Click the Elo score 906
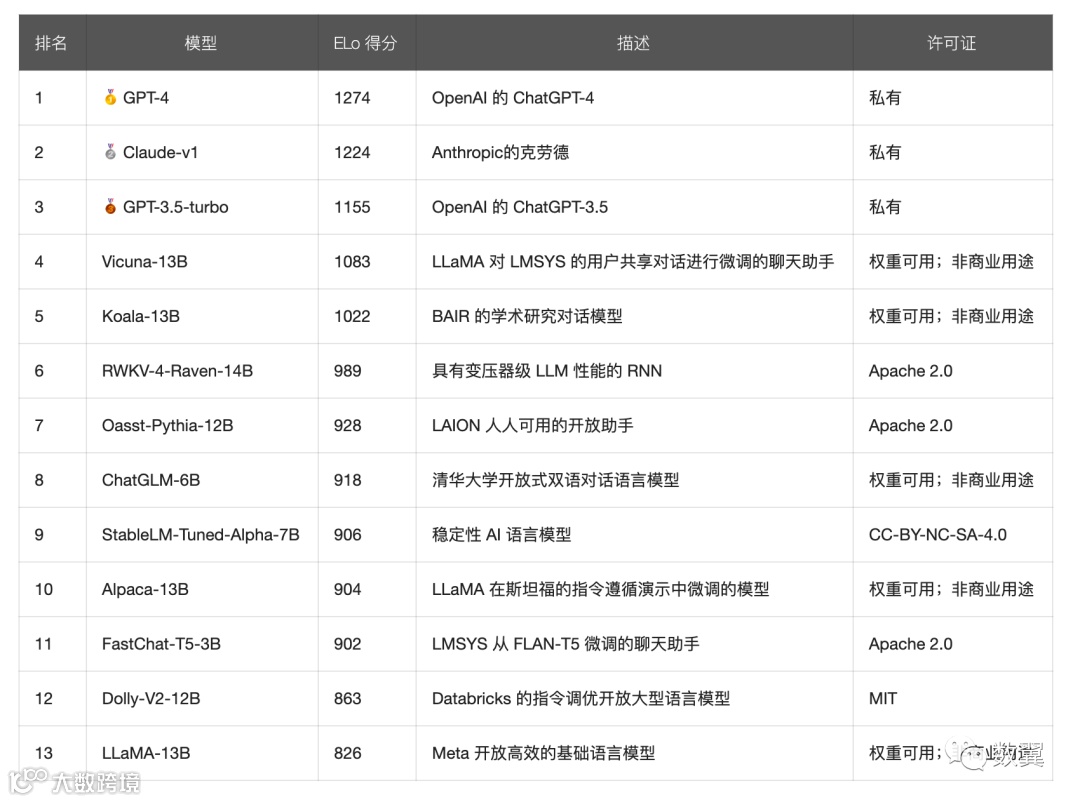Screen dimensions: 1080x802 (x=347, y=534)
